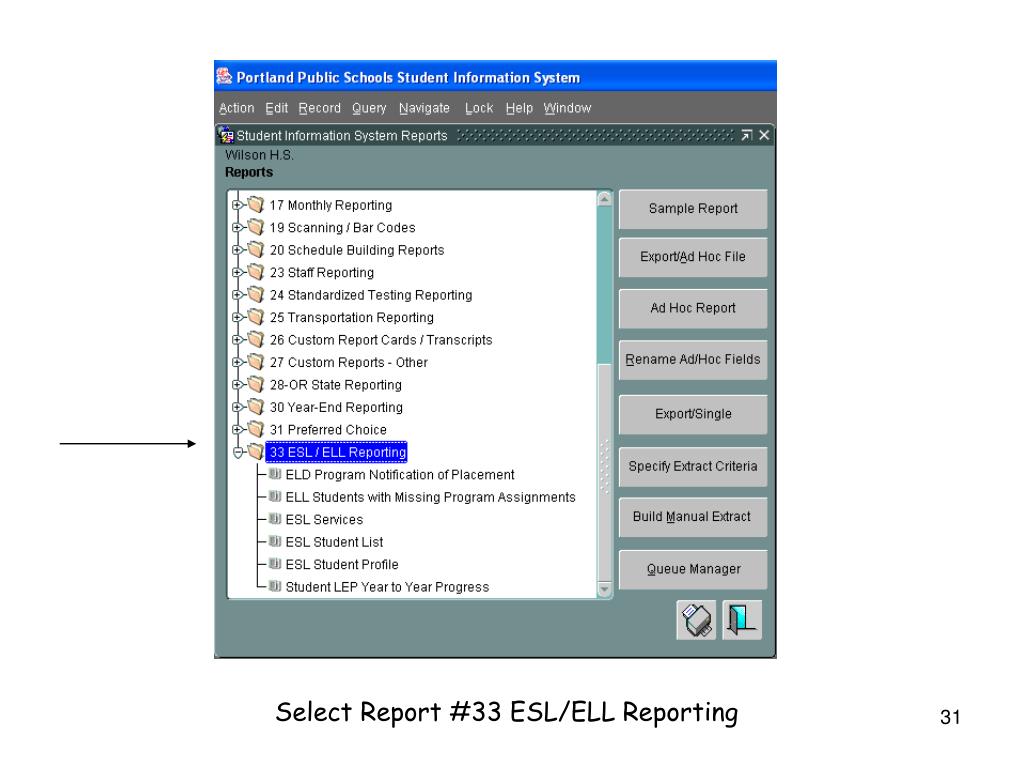The image size is (1024, 768).
Task: Click the folder icon for 23 Staff Reporting
Action: click(255, 272)
